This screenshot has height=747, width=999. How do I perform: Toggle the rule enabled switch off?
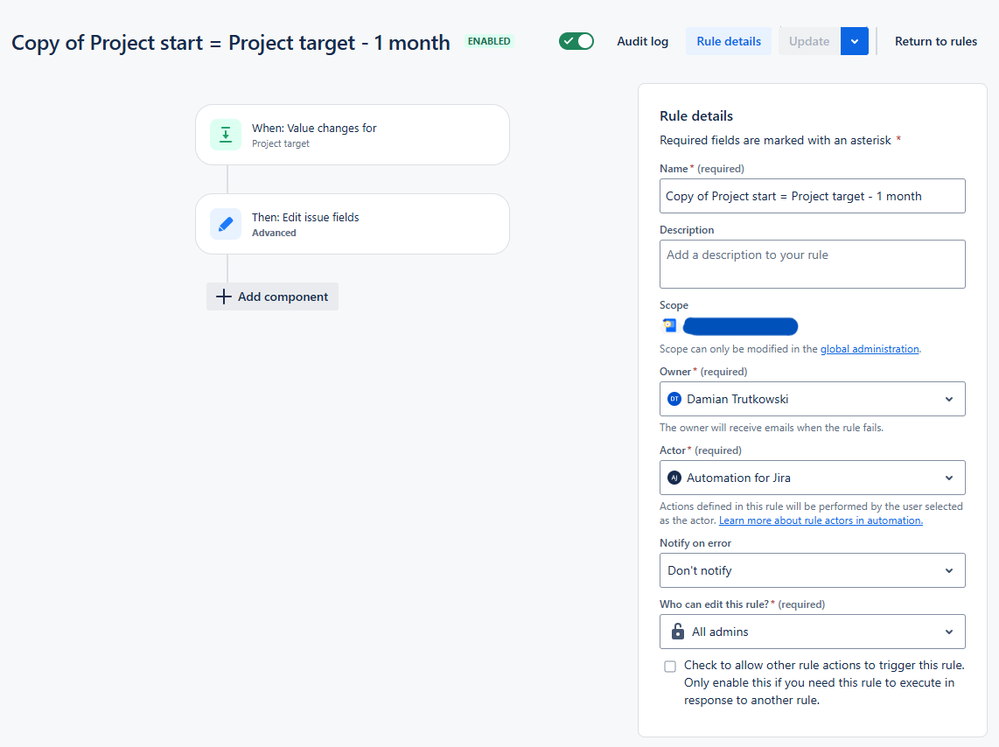pyautogui.click(x=576, y=41)
